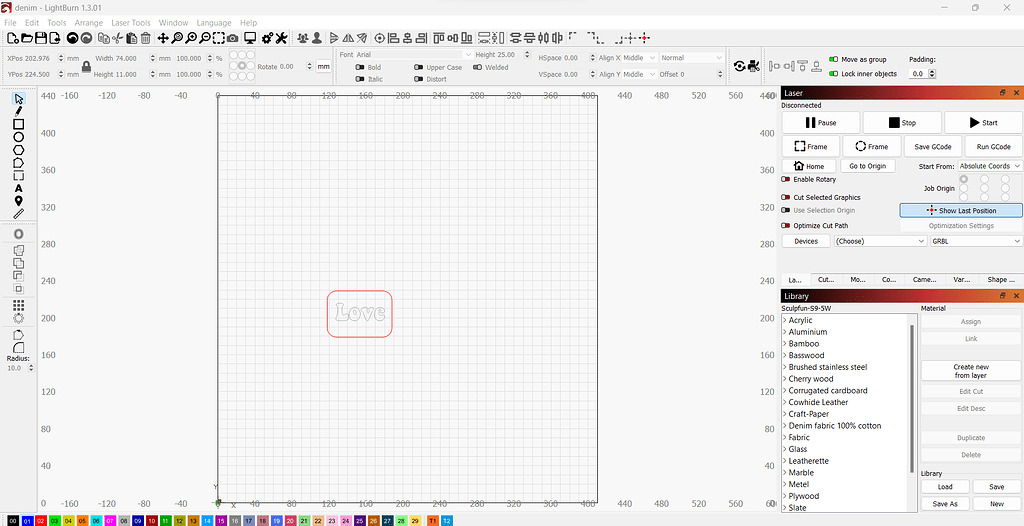Click the Save GCode button
The height and width of the screenshot is (526, 1024).
(933, 147)
